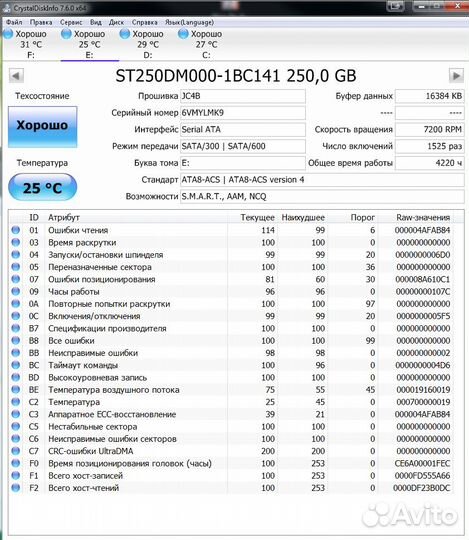Open the Файл menu
469x540 pixels.
[x=14, y=22]
